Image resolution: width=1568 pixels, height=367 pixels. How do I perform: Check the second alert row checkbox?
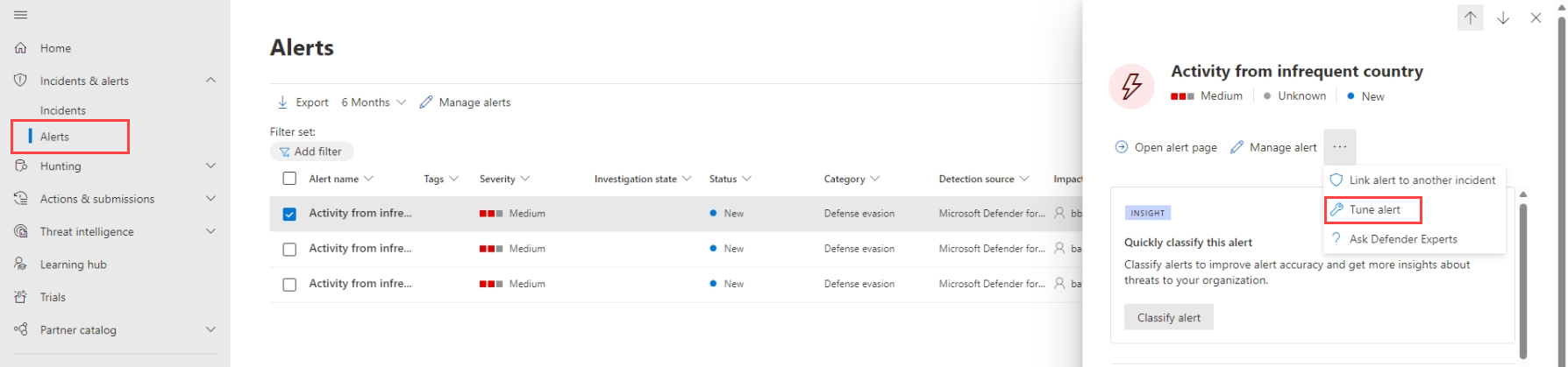(289, 249)
